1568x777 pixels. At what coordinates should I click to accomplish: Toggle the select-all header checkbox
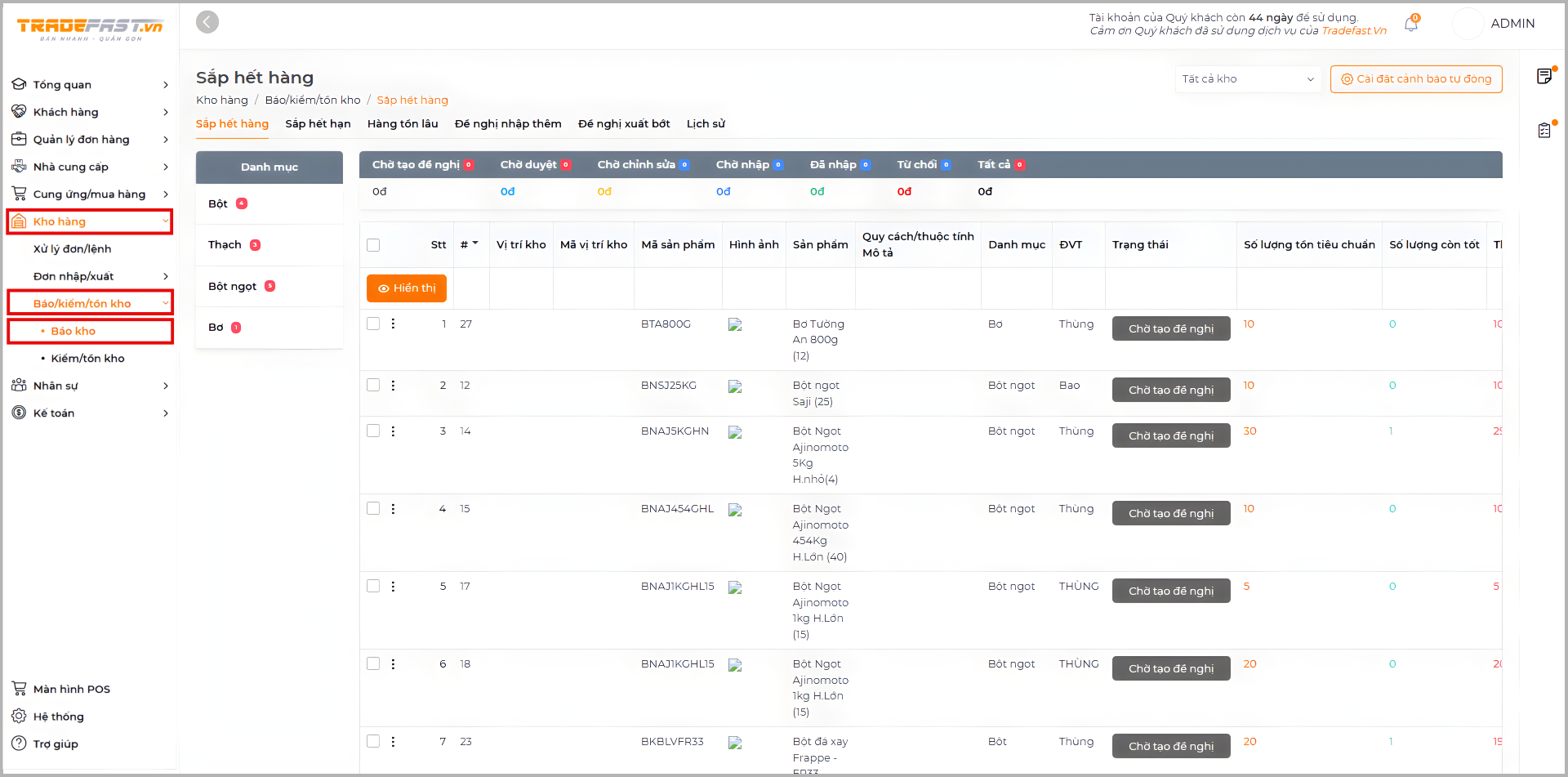(x=373, y=245)
